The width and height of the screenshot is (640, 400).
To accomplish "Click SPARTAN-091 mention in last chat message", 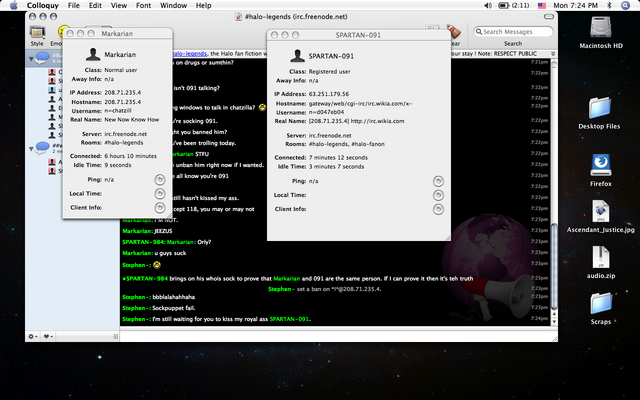I will point(289,319).
